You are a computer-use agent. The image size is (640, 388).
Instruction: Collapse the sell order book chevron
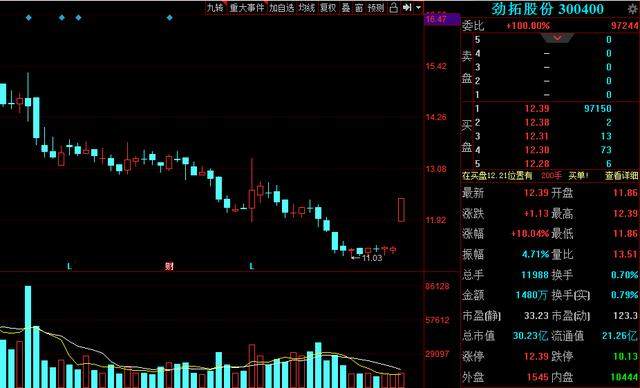pyautogui.click(x=557, y=38)
